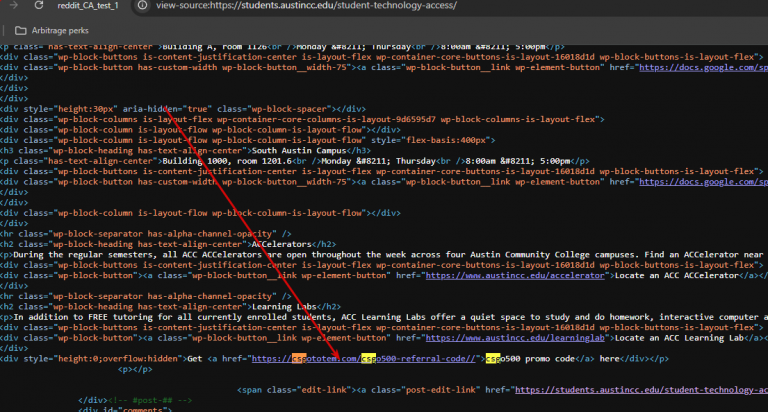
Task: Select the reddit_CA_test_1 label
Action: click(x=88, y=5)
